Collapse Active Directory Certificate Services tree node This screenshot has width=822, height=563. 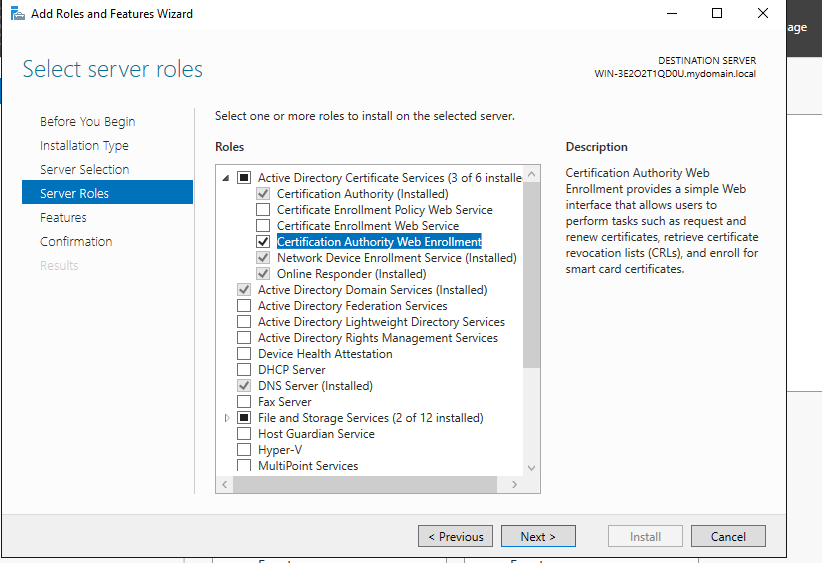pos(226,178)
